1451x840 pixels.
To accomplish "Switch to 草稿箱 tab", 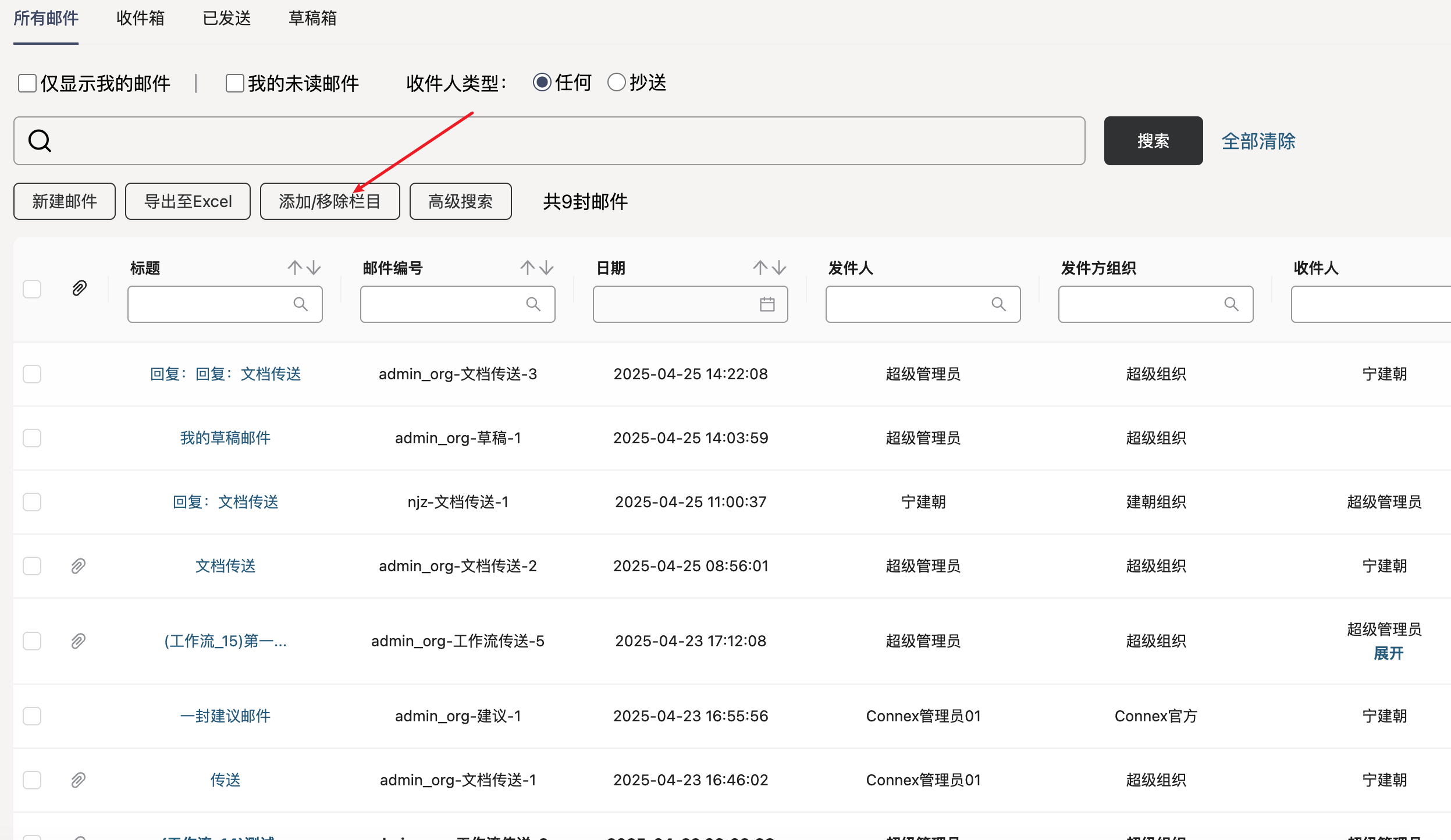I will pyautogui.click(x=312, y=19).
